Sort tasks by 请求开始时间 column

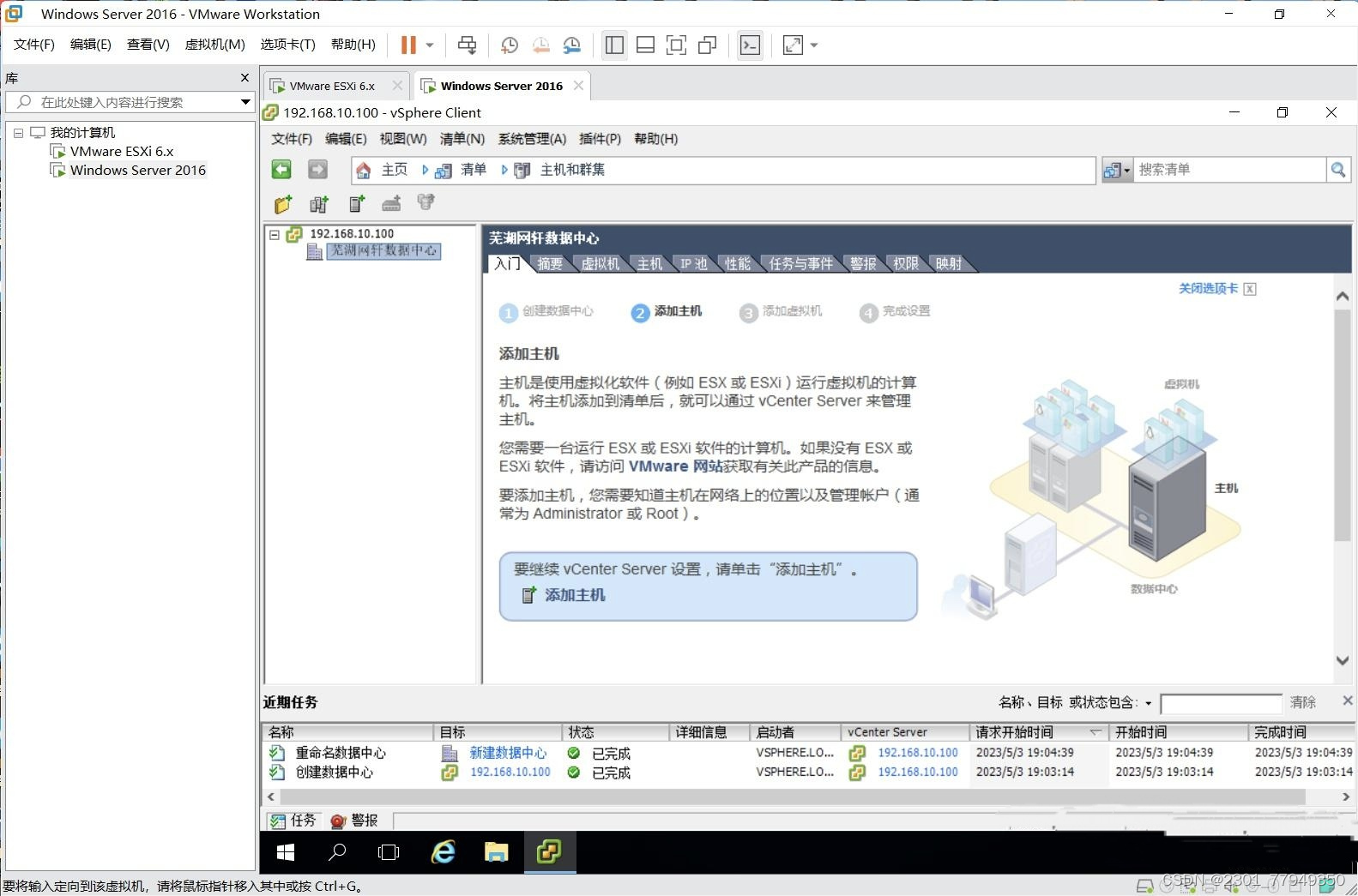[1037, 732]
